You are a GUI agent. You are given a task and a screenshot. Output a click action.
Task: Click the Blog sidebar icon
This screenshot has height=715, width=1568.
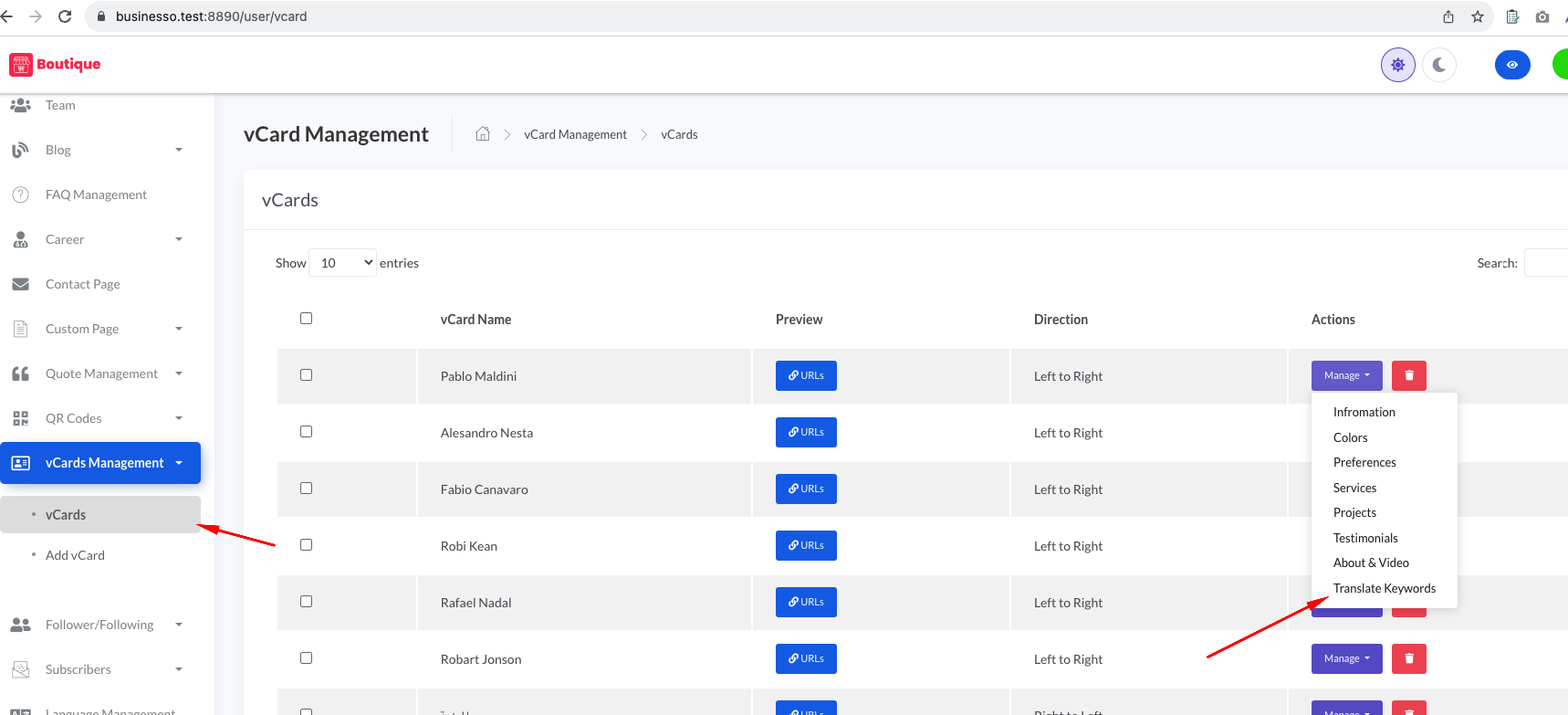pos(20,150)
